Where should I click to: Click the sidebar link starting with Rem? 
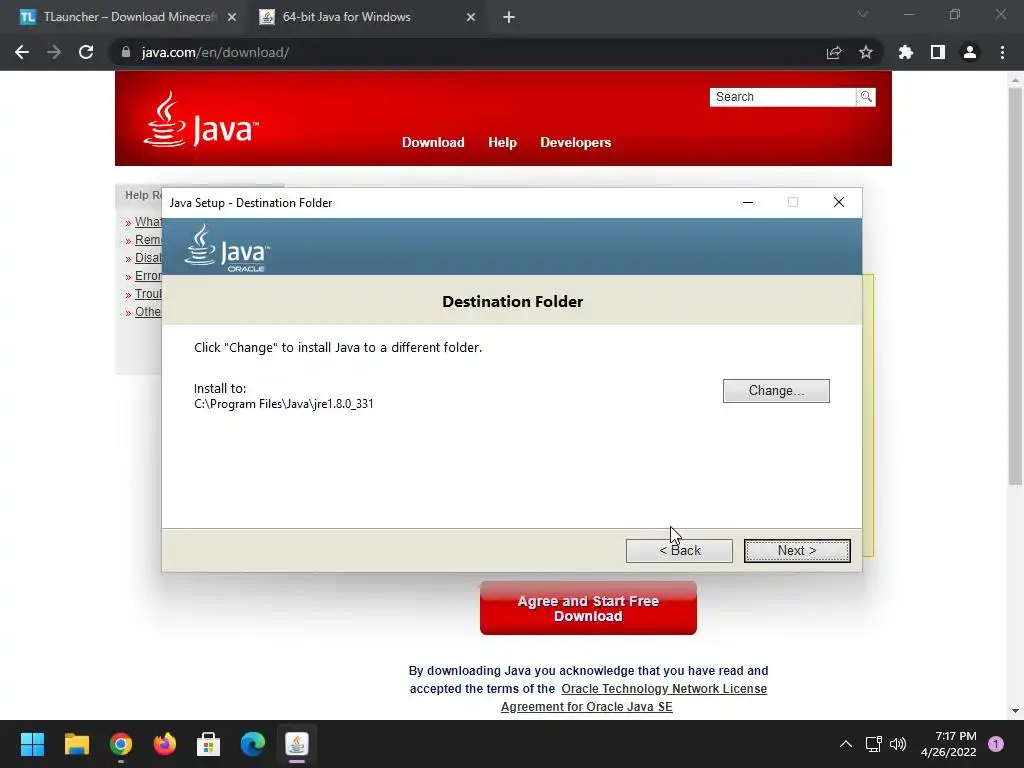148,240
